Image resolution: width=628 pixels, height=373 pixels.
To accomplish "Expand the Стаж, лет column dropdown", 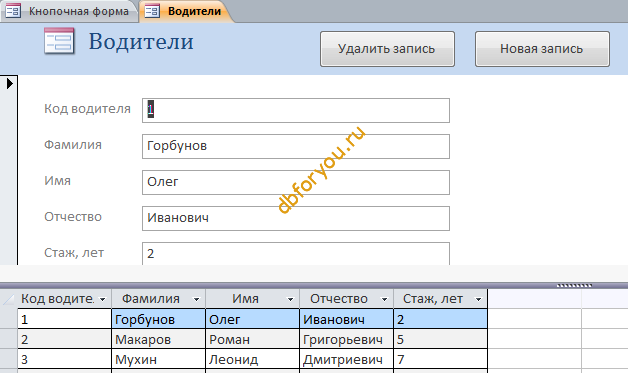I will click(479, 299).
